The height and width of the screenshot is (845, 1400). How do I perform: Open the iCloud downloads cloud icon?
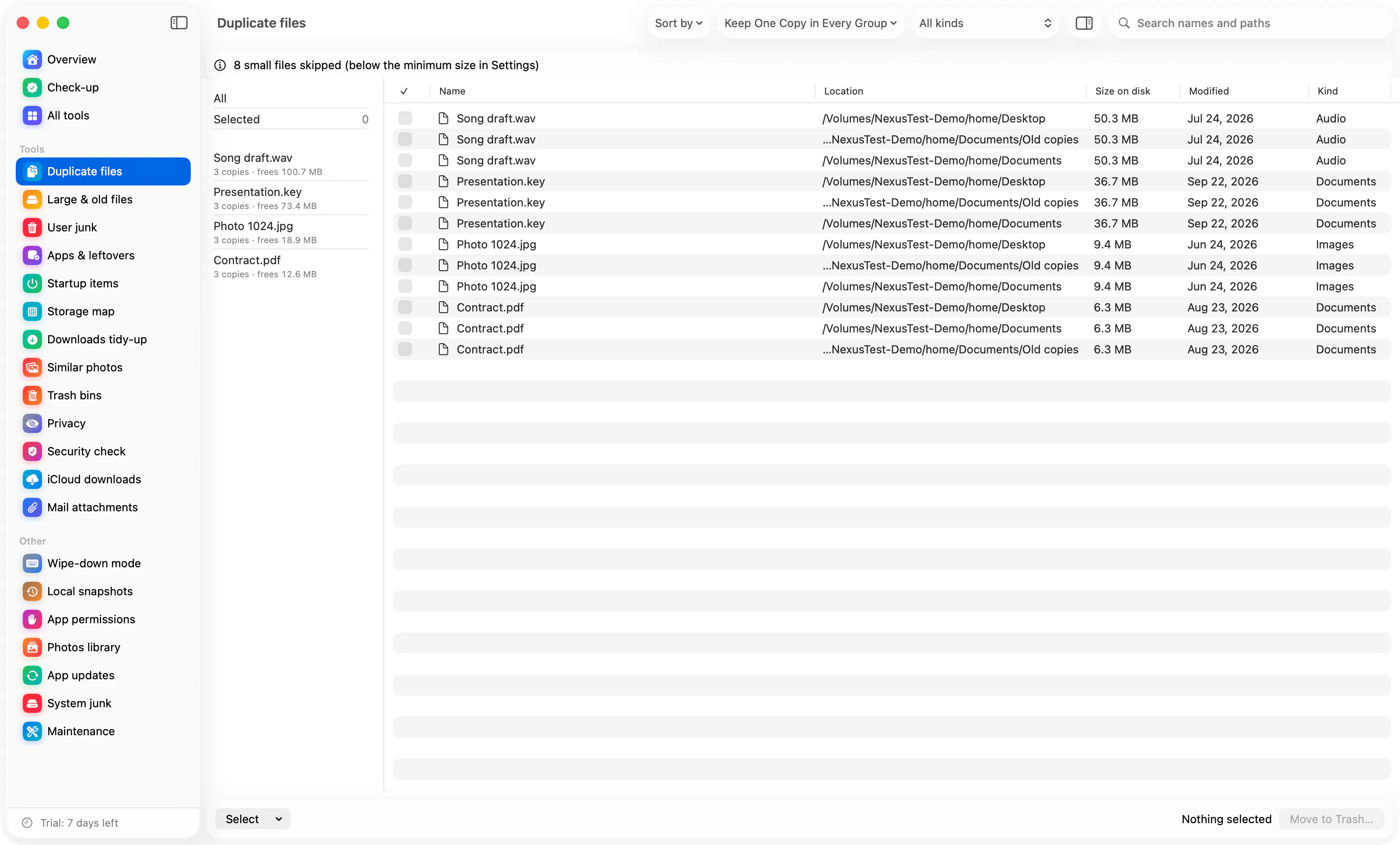pyautogui.click(x=32, y=479)
